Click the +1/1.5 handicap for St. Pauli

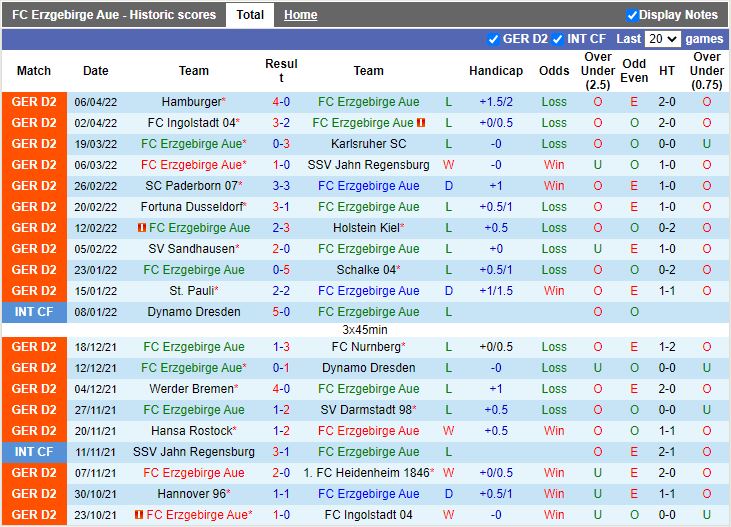coord(496,291)
